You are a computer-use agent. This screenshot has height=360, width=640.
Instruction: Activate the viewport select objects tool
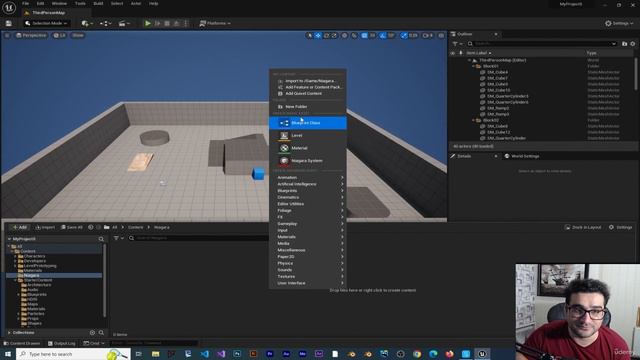point(309,36)
